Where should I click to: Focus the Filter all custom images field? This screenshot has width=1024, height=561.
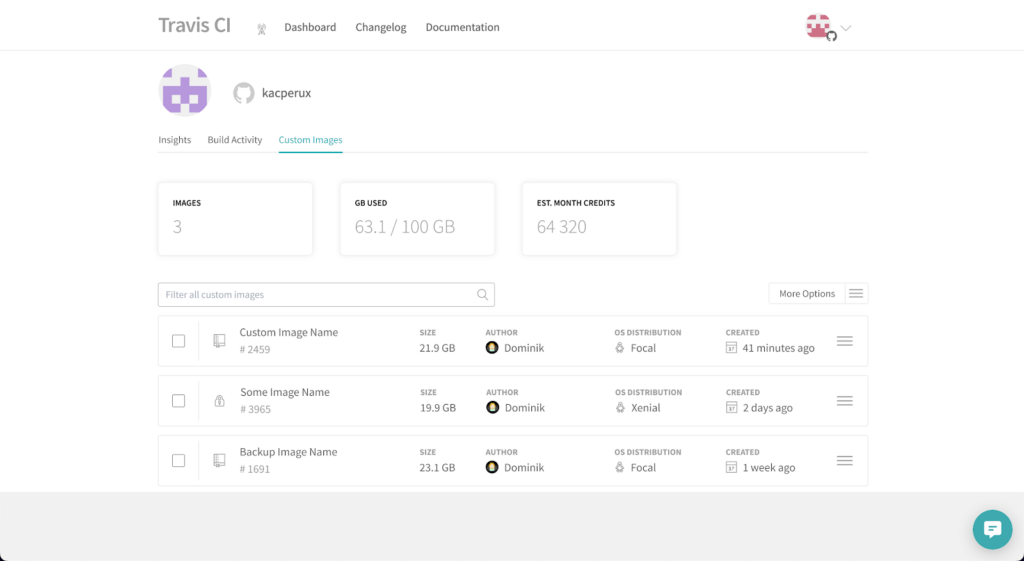(x=326, y=295)
